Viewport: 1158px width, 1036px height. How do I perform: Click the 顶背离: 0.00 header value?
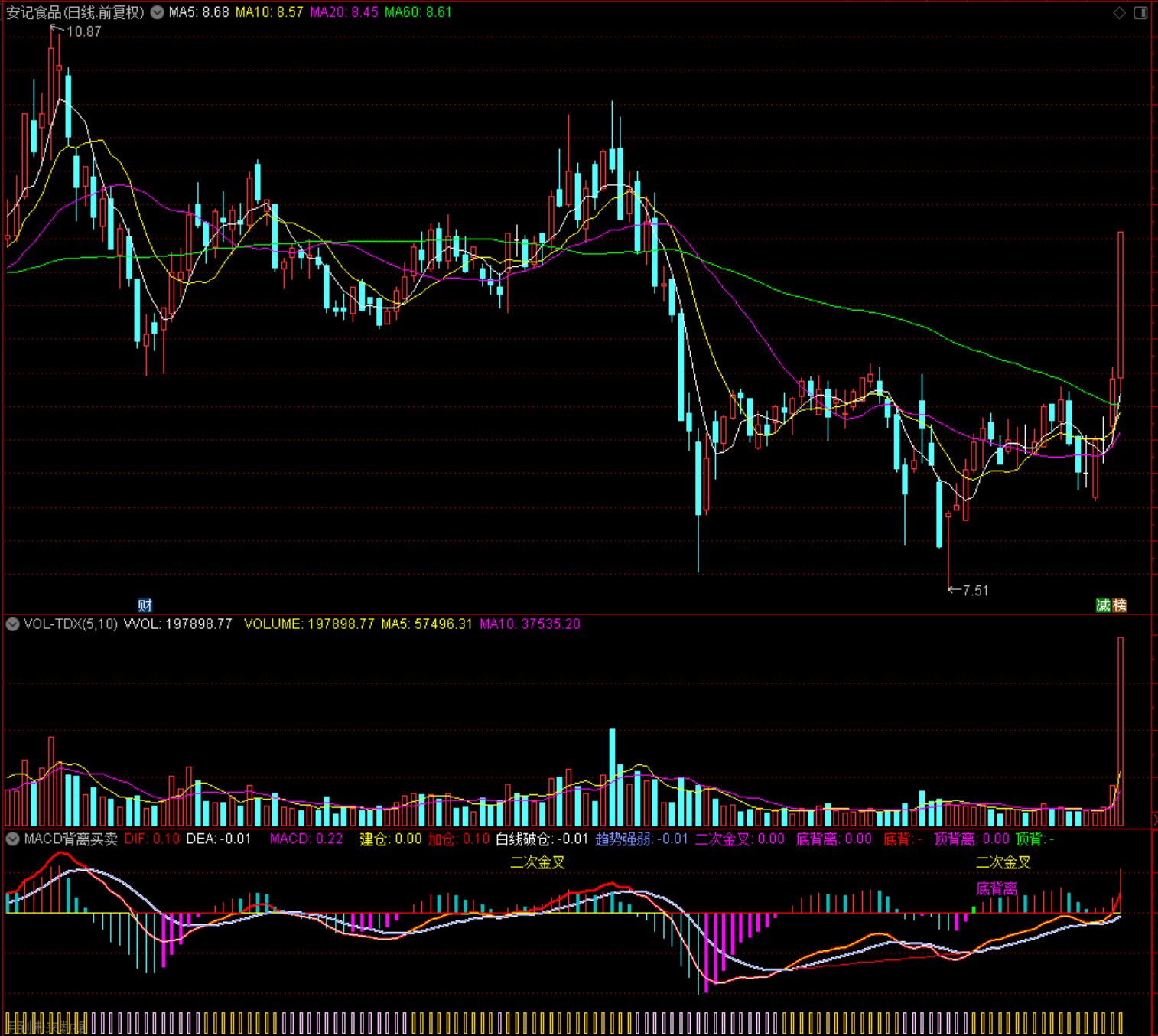point(972,839)
